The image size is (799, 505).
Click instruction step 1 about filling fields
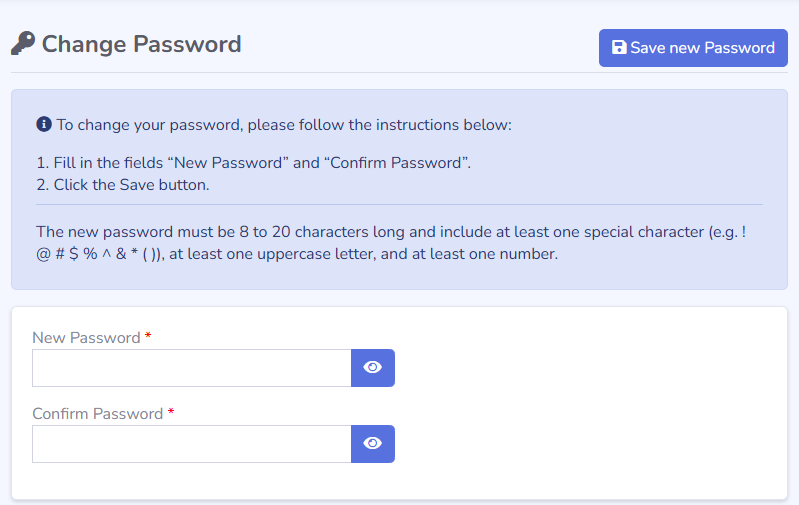tap(253, 163)
